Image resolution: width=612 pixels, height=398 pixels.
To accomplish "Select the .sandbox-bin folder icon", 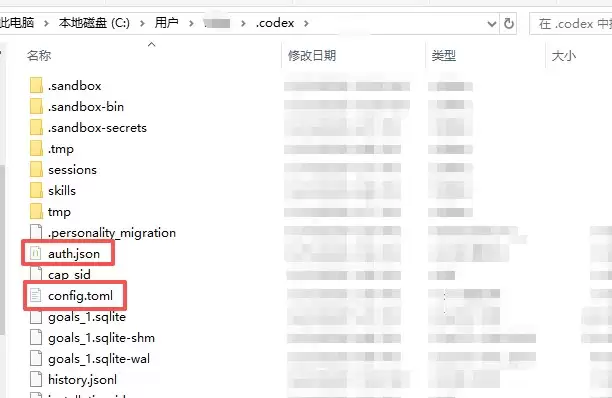I will tap(36, 106).
